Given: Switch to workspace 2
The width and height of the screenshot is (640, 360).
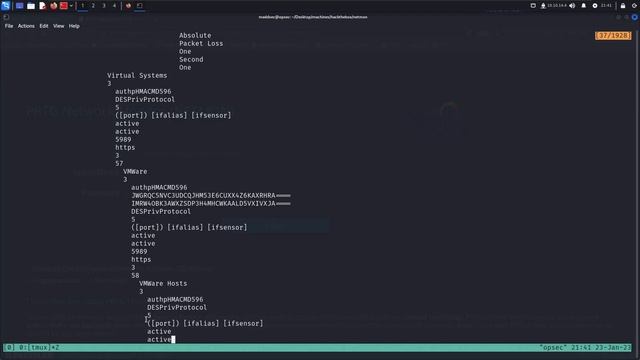Looking at the screenshot, I should [x=93, y=6].
